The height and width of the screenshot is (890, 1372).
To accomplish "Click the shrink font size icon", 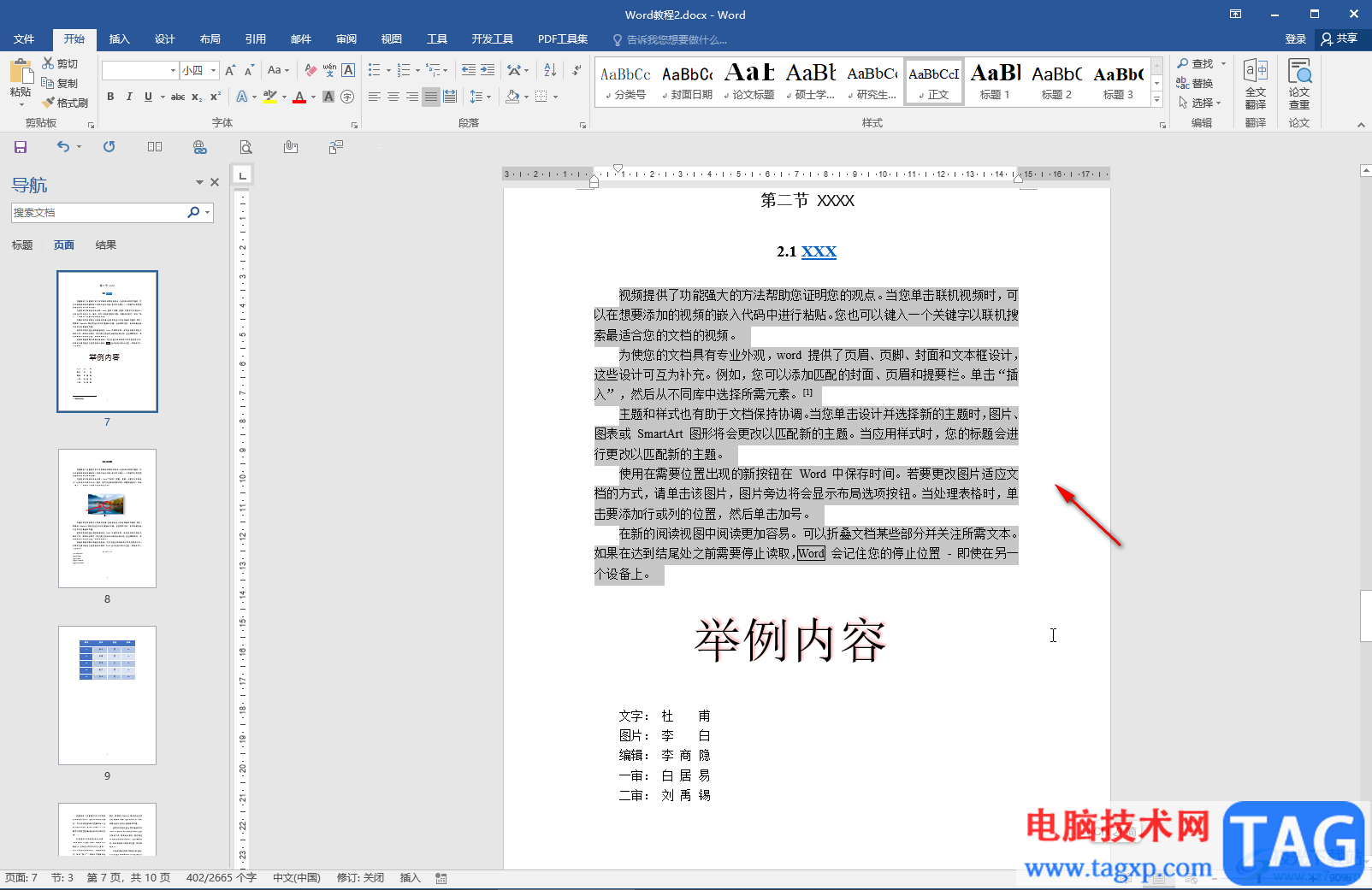I will tap(249, 70).
